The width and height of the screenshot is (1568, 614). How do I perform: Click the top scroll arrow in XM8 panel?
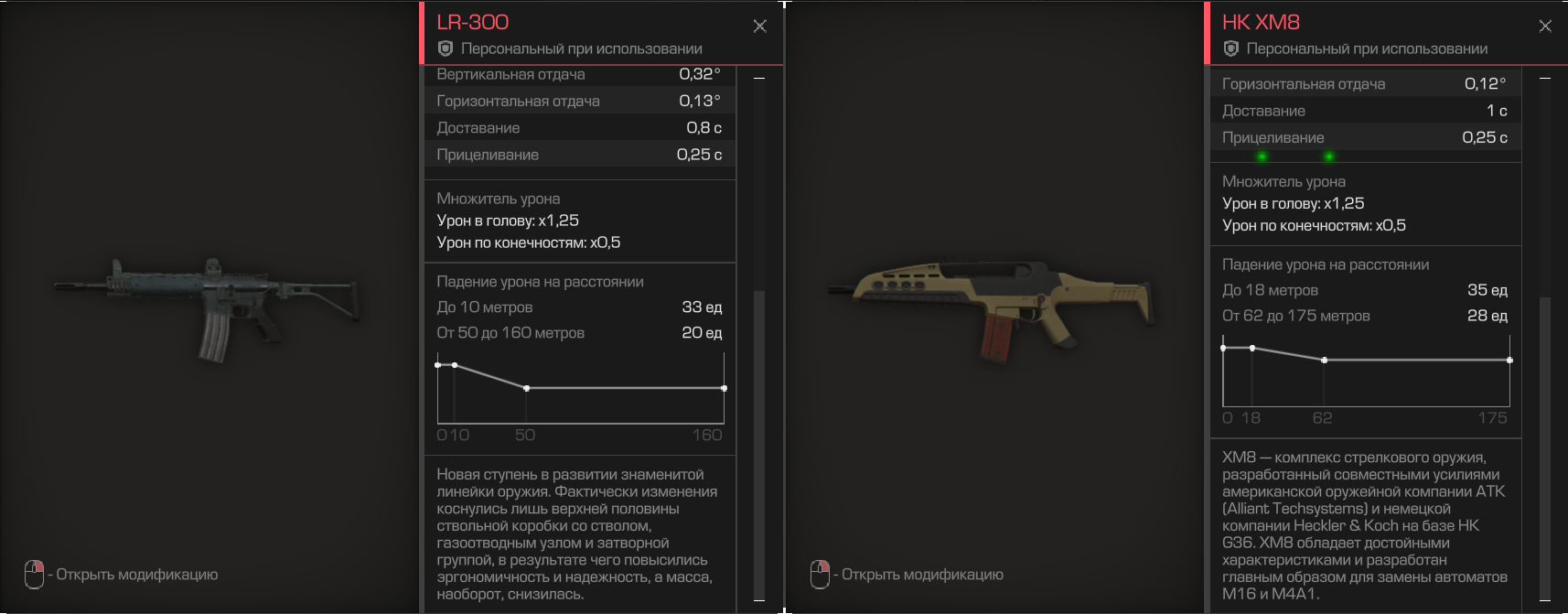(1544, 79)
